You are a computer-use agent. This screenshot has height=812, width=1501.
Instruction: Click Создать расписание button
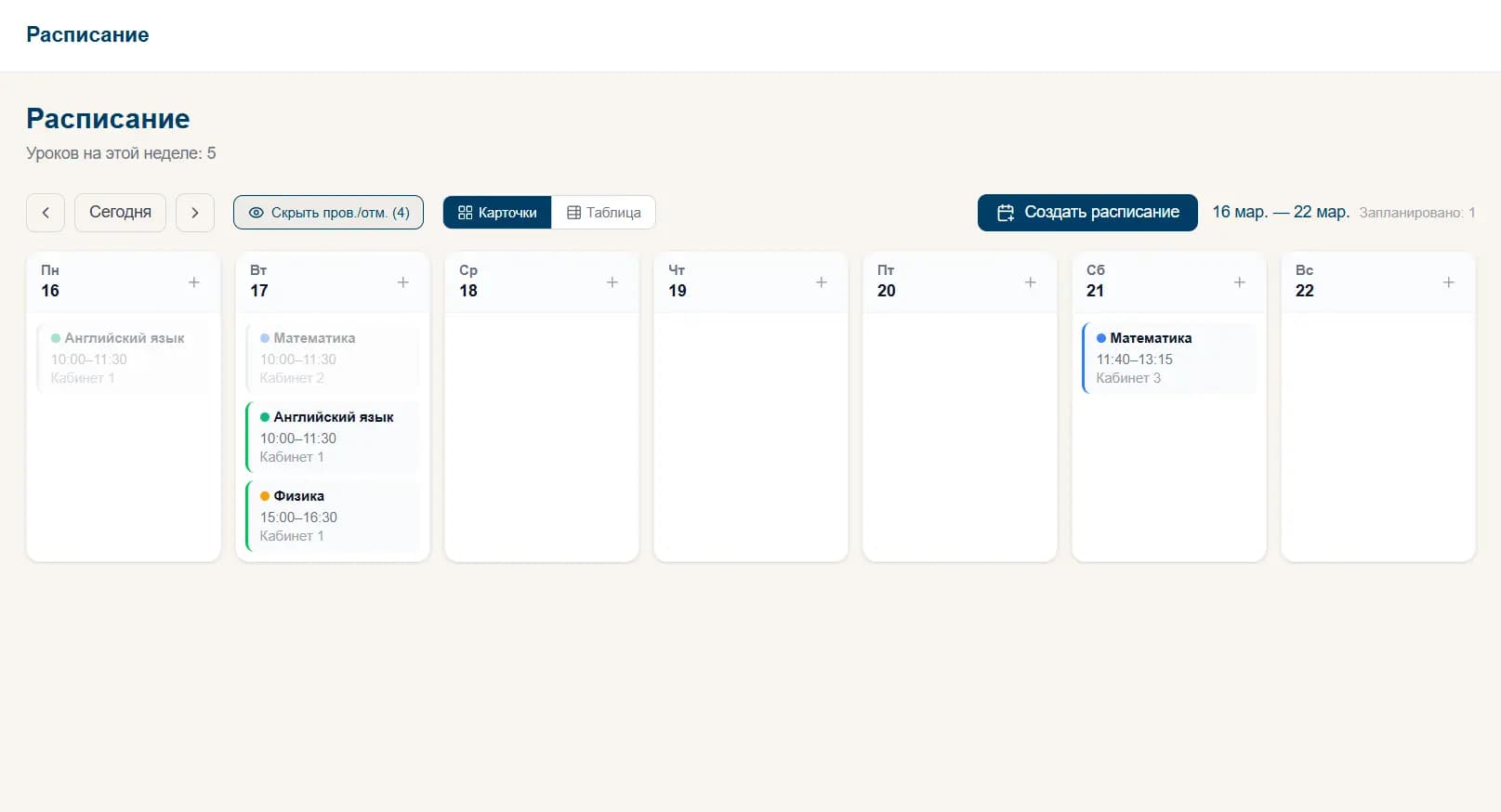pos(1087,213)
